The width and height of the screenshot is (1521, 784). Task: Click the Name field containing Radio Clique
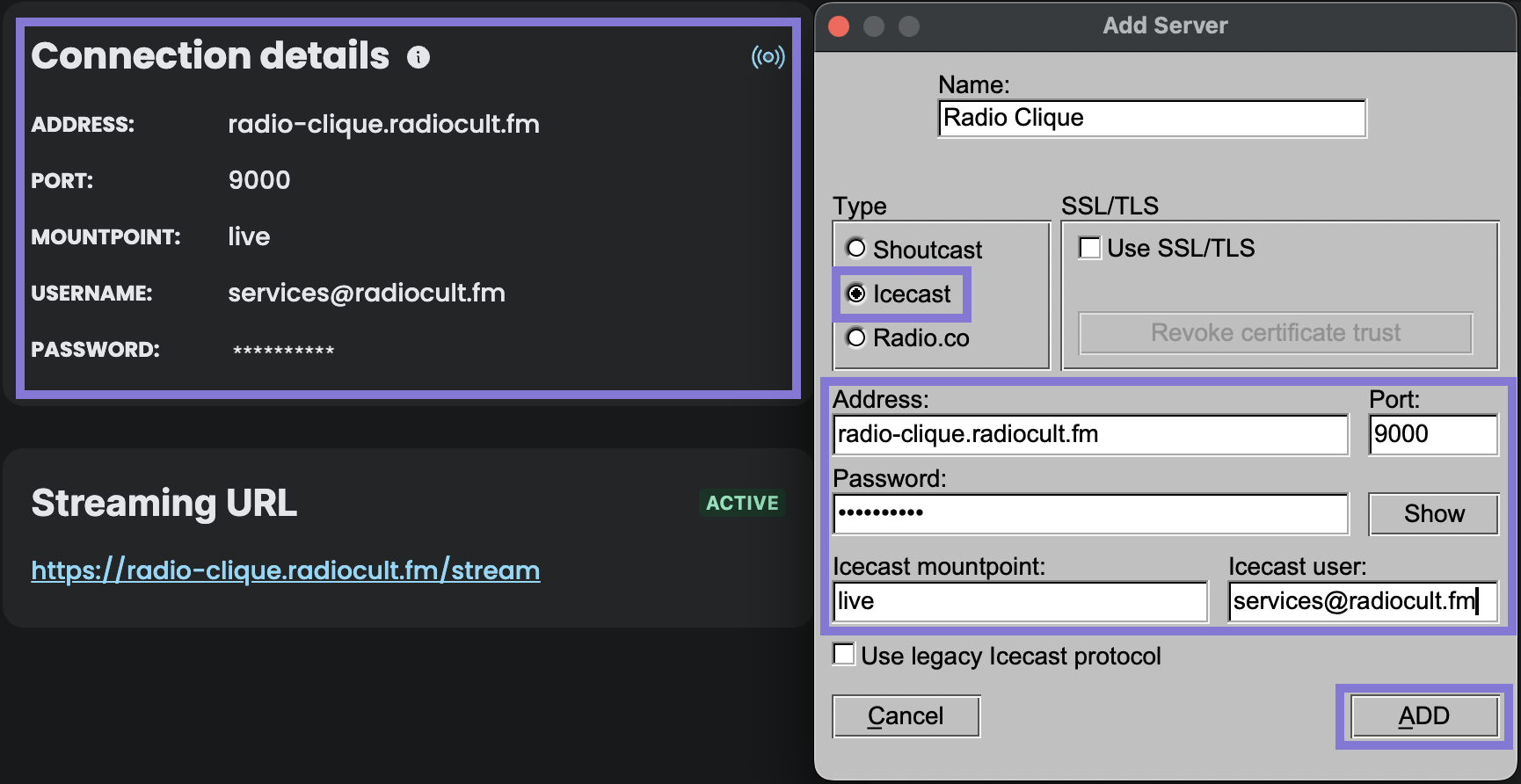[x=1153, y=119]
